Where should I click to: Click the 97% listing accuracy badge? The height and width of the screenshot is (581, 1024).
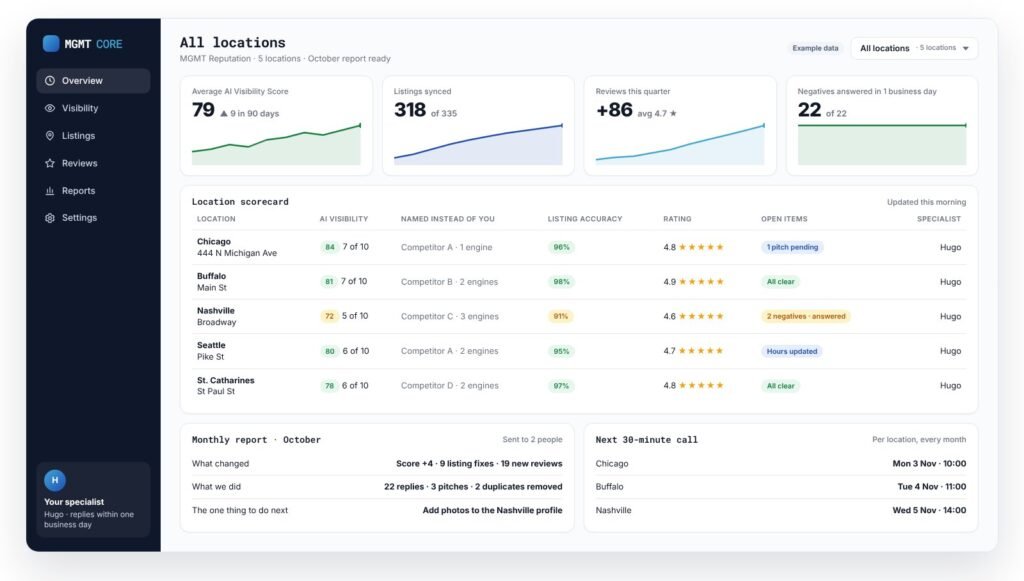[562, 386]
